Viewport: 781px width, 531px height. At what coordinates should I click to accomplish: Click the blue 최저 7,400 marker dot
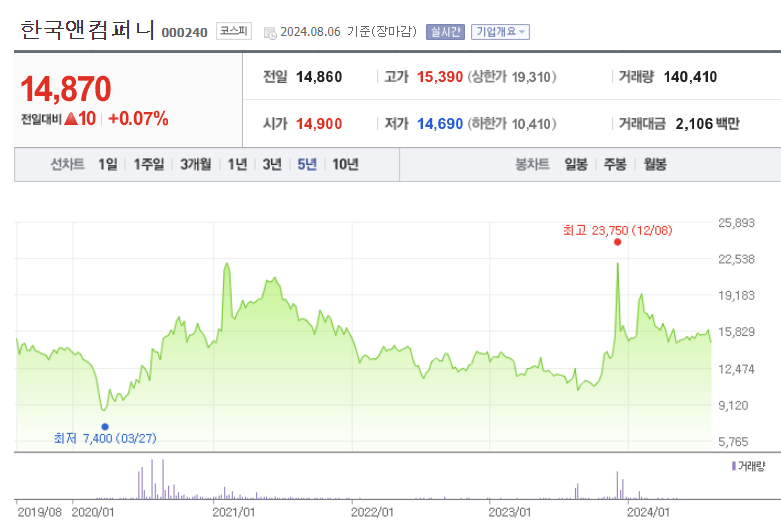(x=105, y=426)
